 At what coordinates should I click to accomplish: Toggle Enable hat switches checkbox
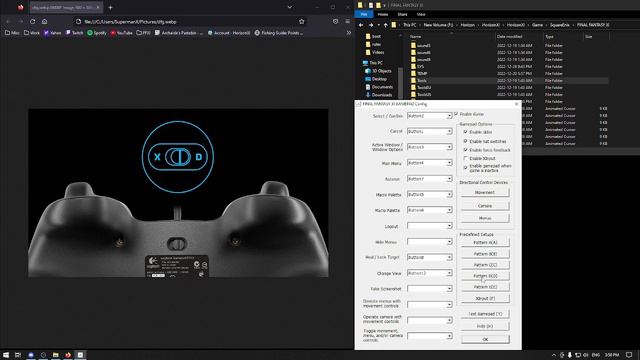click(465, 141)
